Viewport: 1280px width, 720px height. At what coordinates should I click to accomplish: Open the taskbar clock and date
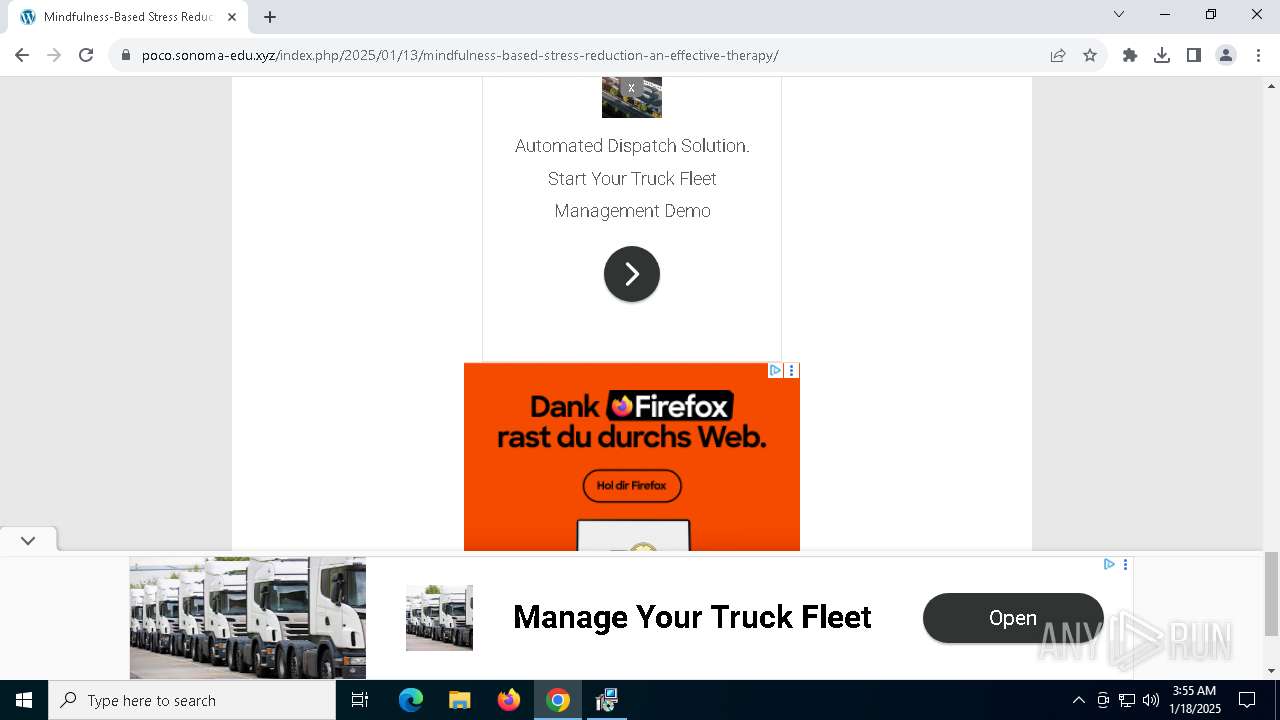coord(1195,700)
